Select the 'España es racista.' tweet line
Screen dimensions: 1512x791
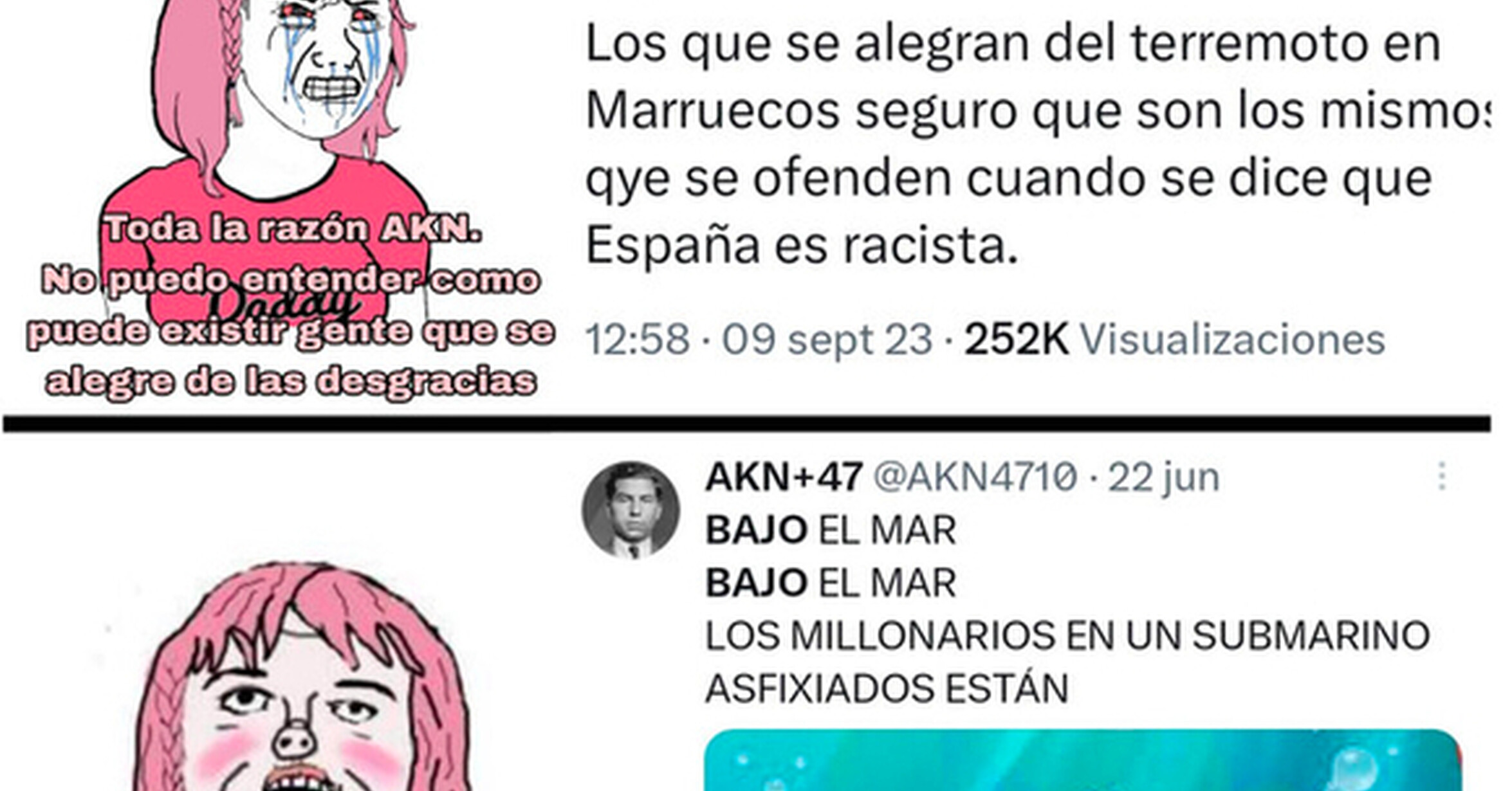click(802, 246)
